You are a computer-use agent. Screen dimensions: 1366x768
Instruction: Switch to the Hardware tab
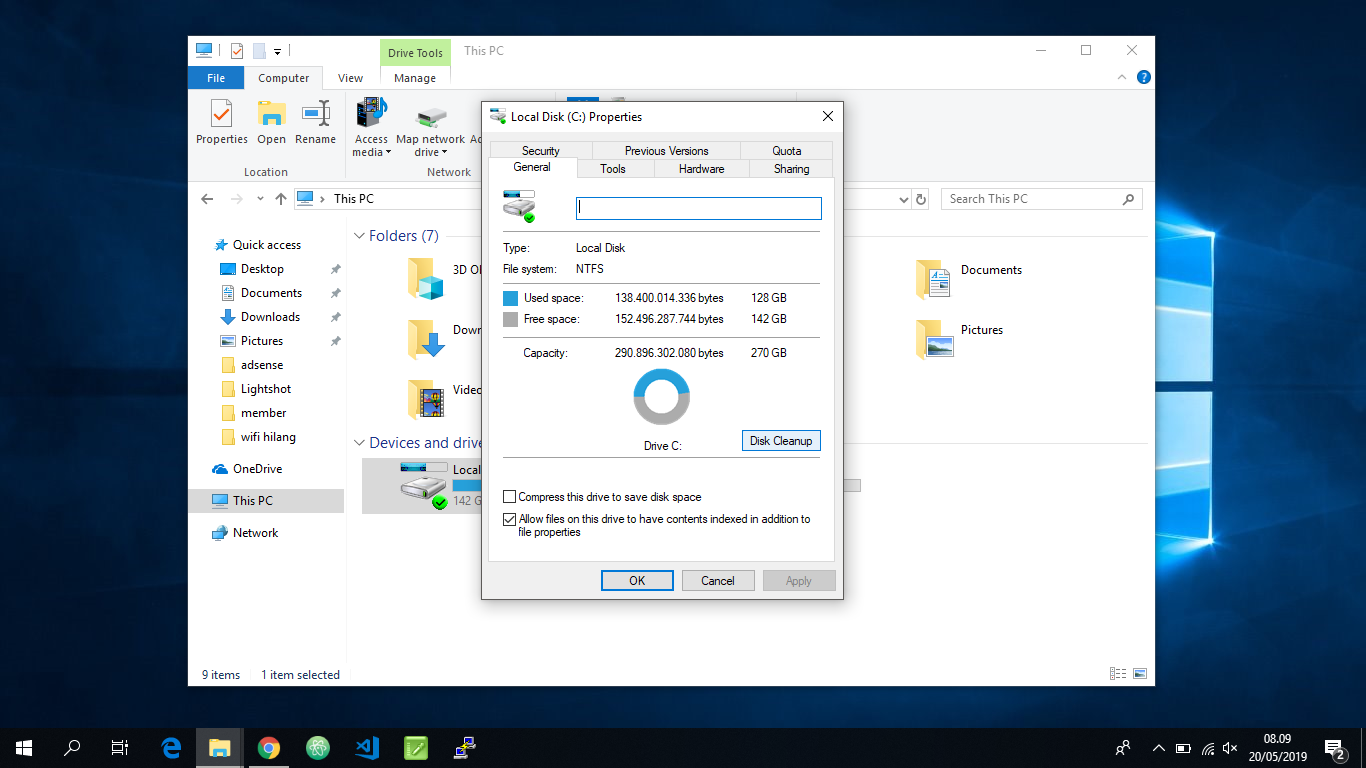(701, 169)
